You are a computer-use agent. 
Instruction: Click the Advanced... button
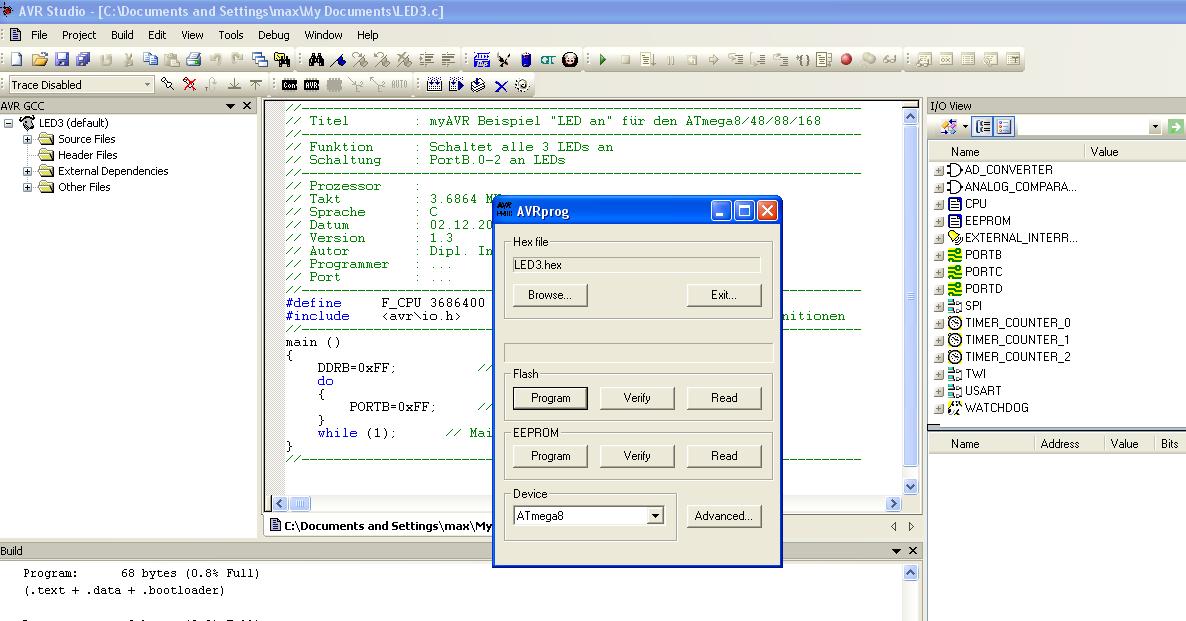click(x=724, y=516)
